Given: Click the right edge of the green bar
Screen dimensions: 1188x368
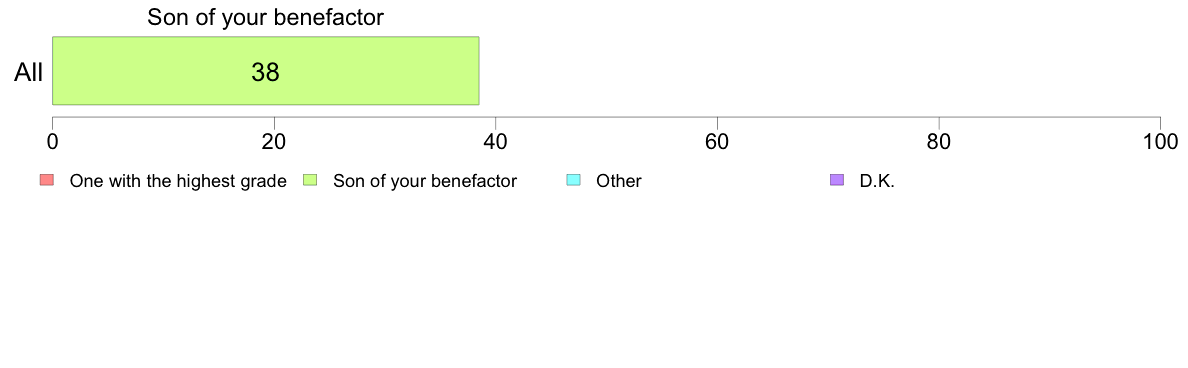Looking at the screenshot, I should (479, 70).
